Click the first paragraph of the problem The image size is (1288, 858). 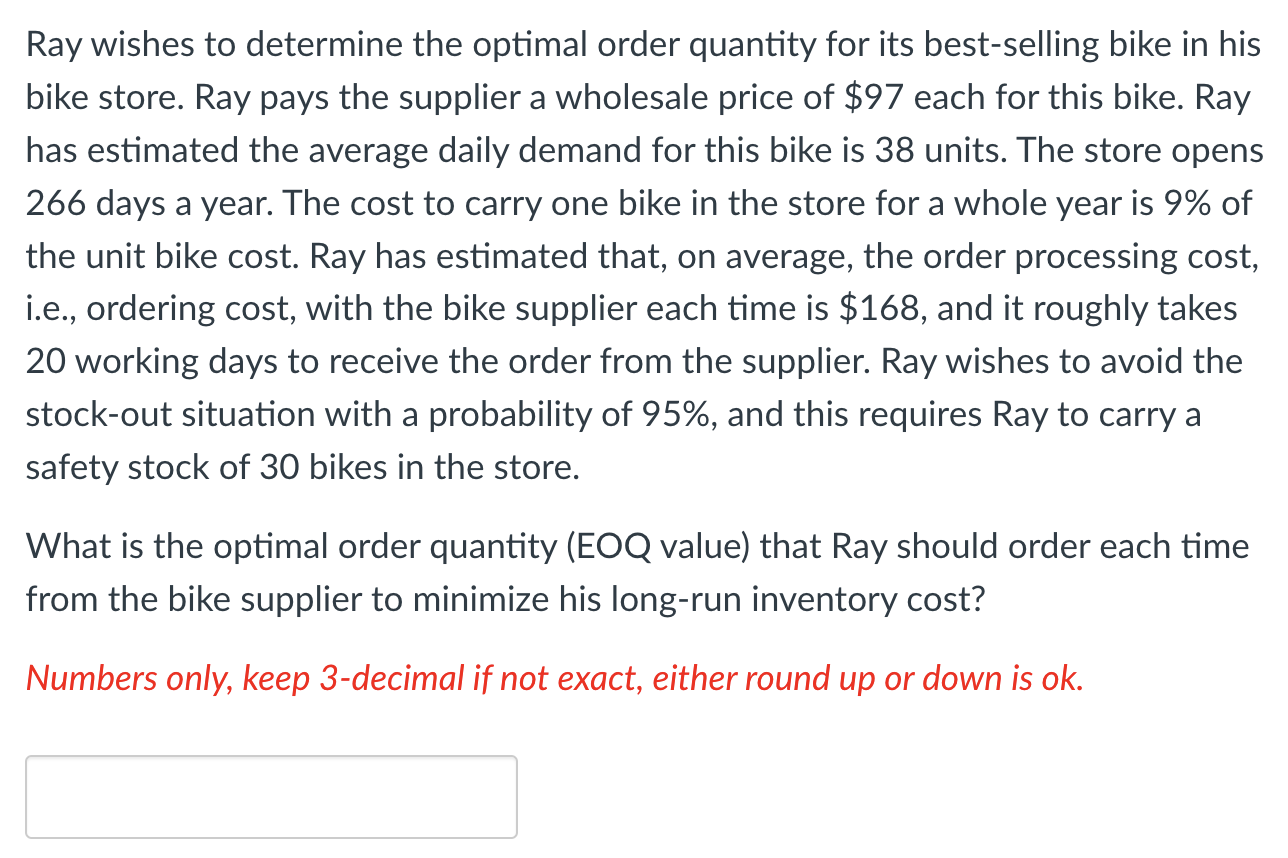[x=640, y=255]
